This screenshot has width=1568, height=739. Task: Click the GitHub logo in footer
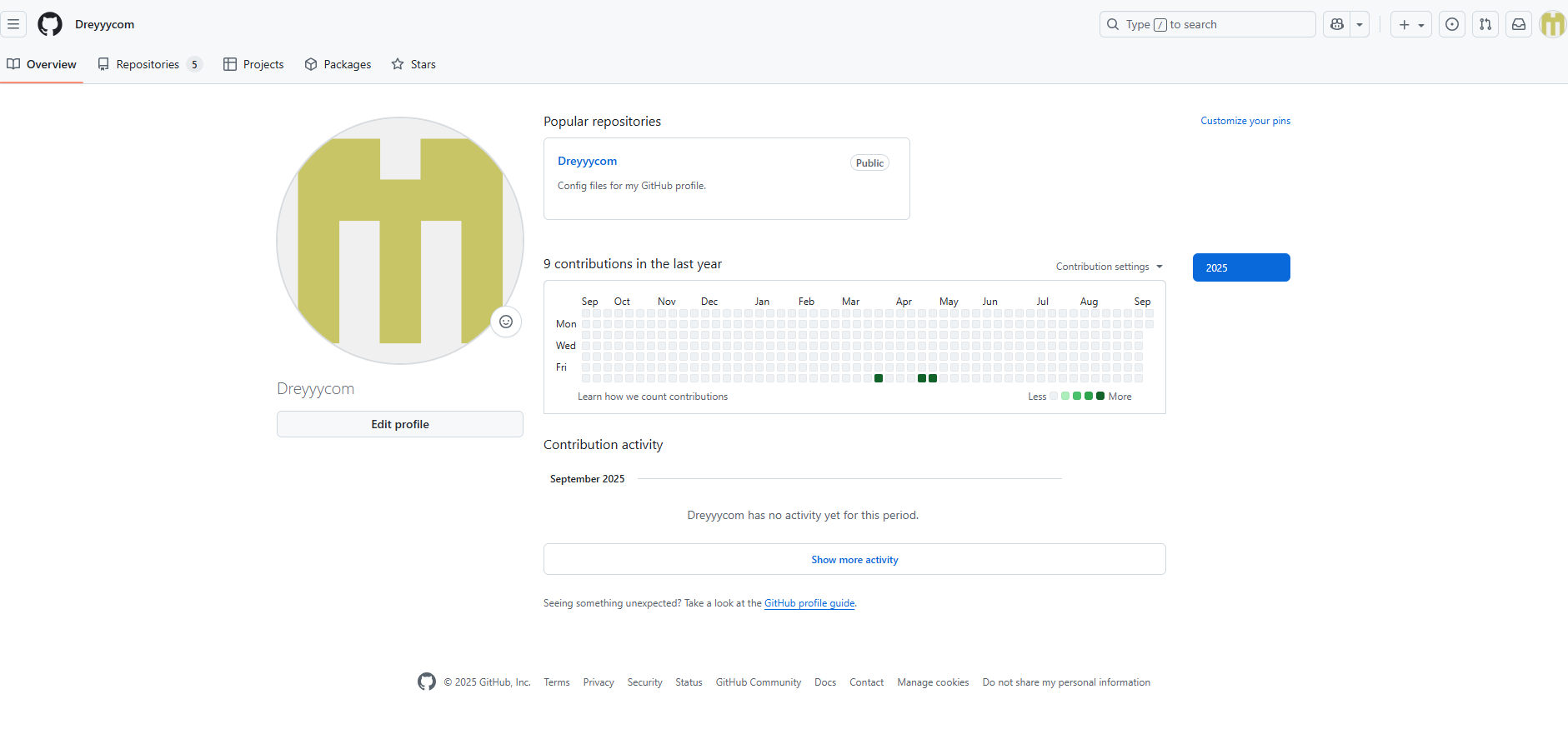point(427,682)
